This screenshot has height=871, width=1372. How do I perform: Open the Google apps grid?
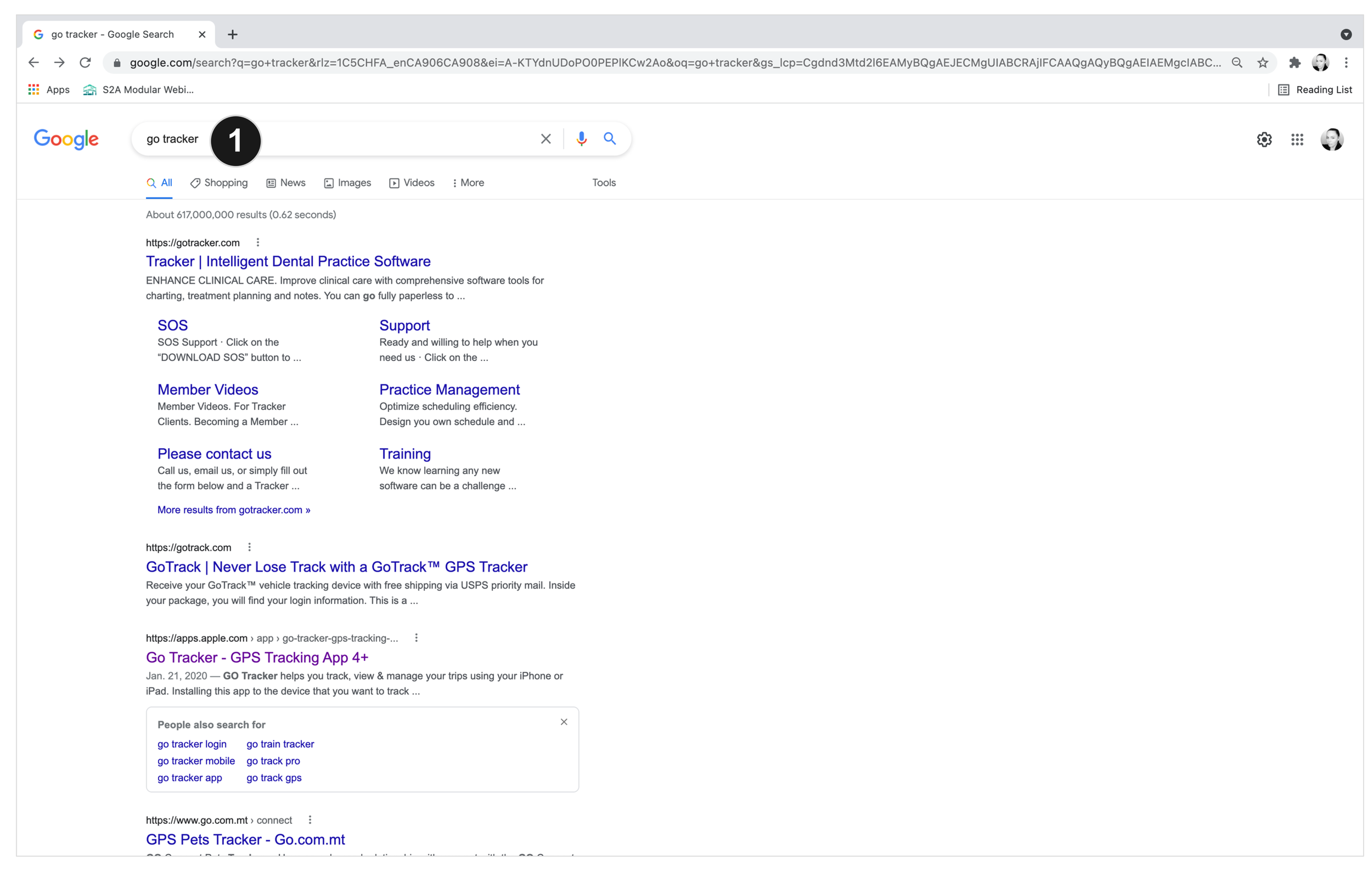[x=1297, y=139]
